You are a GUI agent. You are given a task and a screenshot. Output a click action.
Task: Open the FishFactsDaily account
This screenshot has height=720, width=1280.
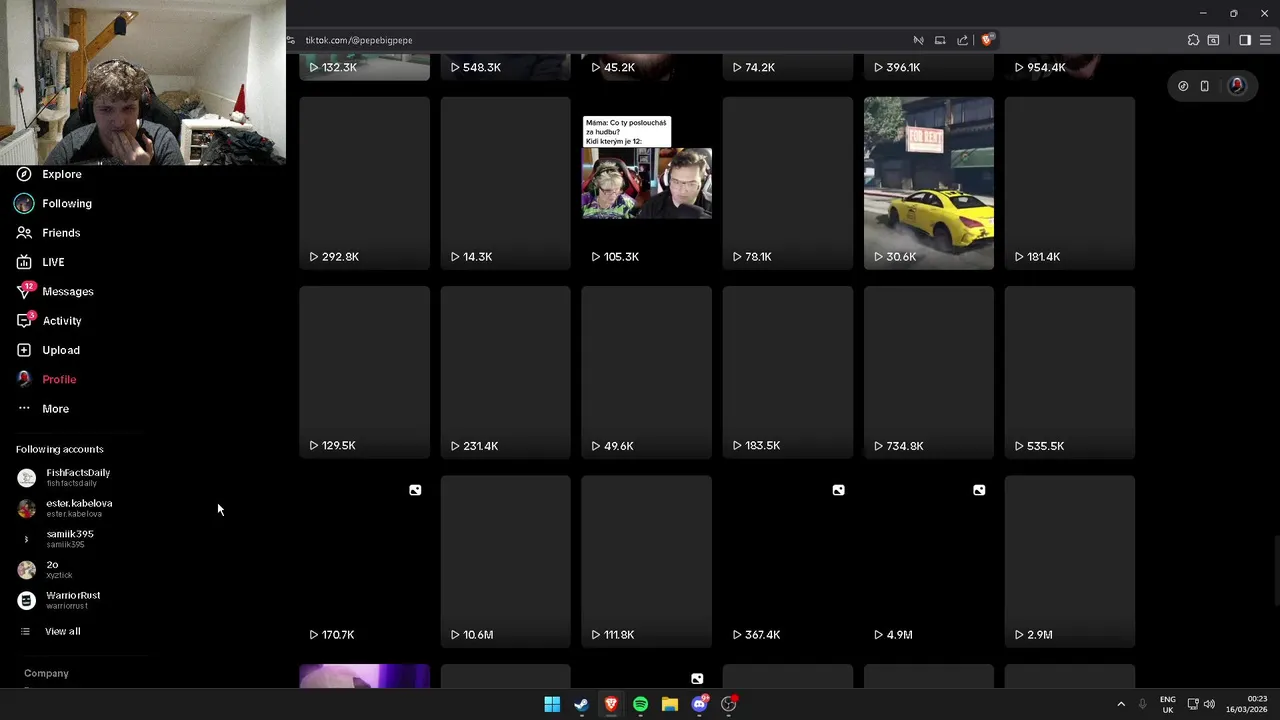(78, 477)
